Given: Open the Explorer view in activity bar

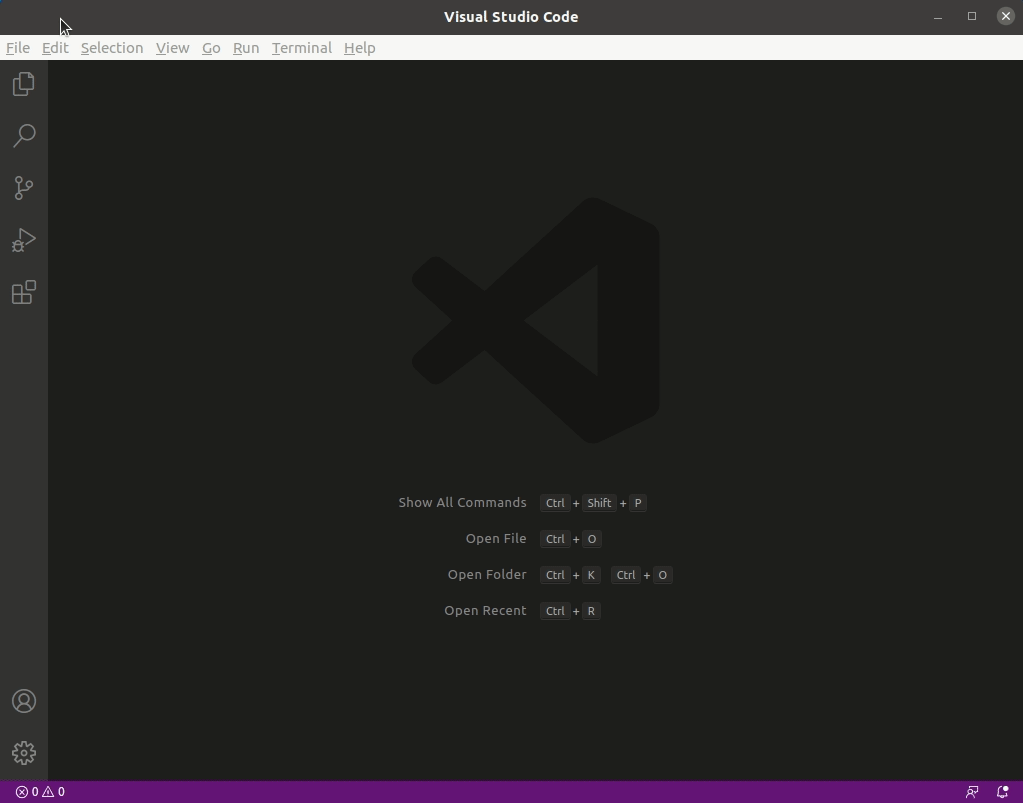Looking at the screenshot, I should point(23,84).
